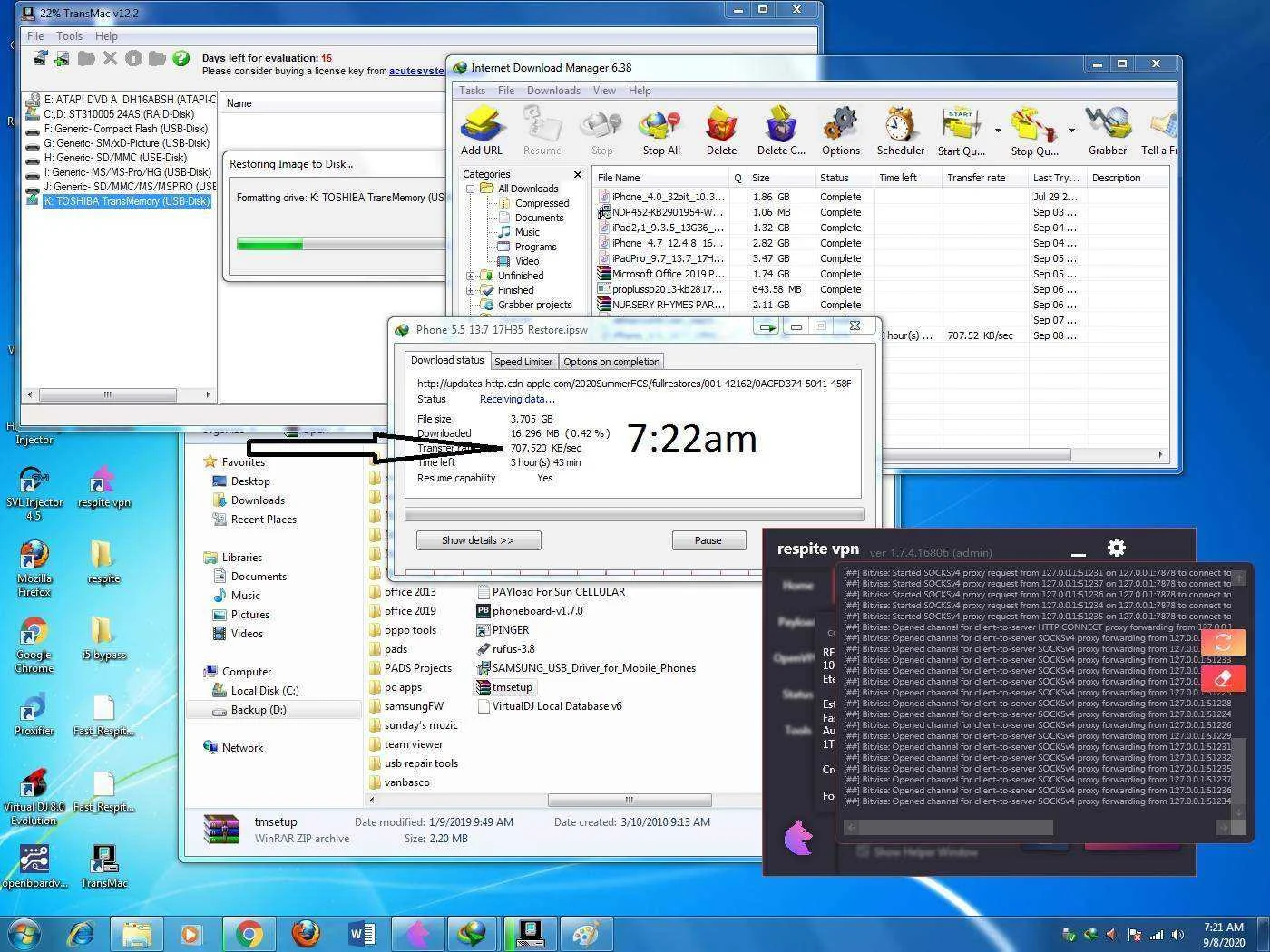1270x952 pixels.
Task: Open the Tasks menu in IDM
Action: [x=472, y=91]
